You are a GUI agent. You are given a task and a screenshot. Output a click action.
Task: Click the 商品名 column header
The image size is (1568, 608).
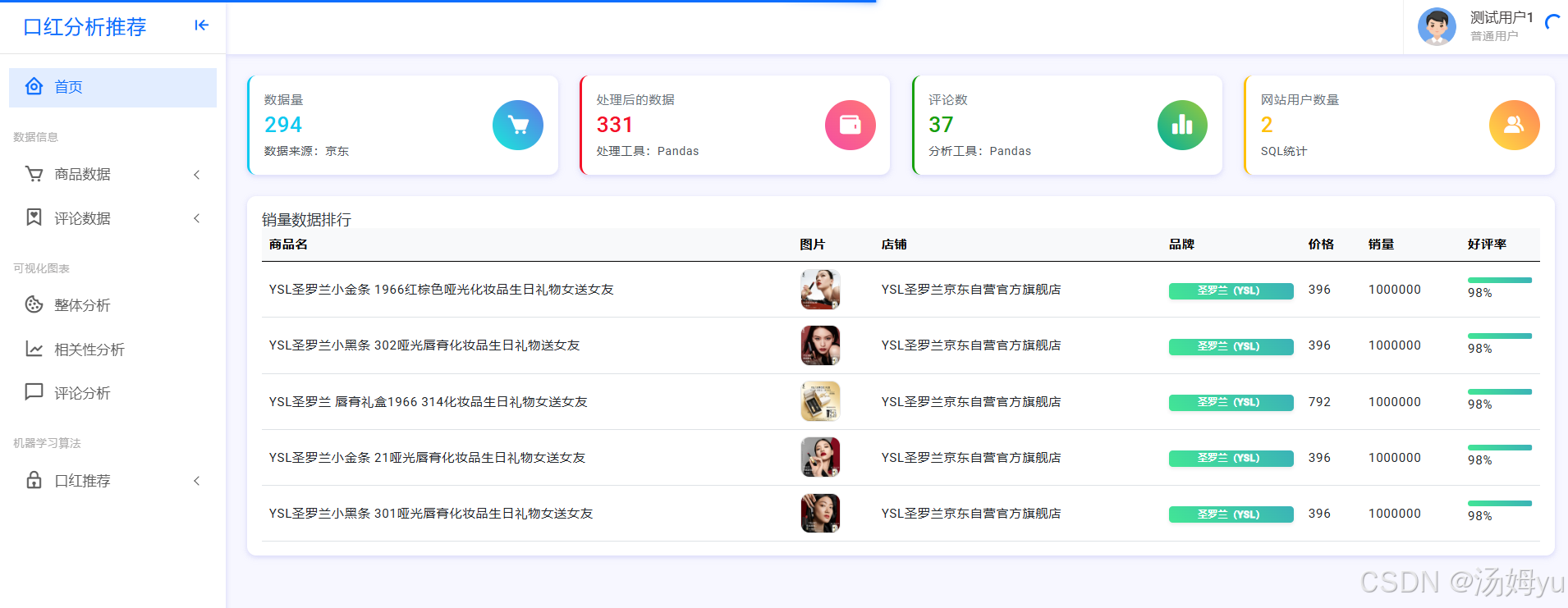(288, 245)
